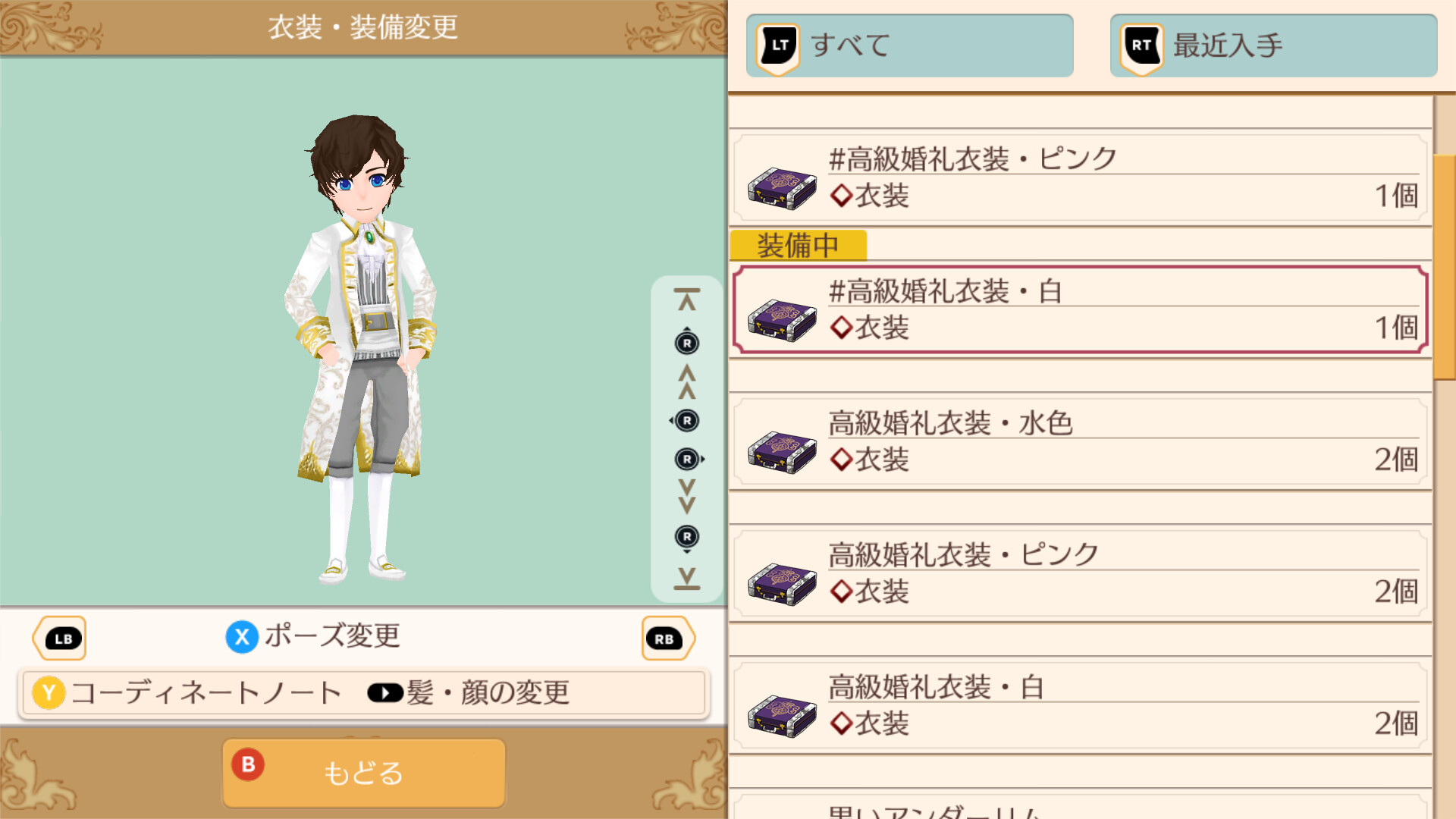The width and height of the screenshot is (1456, 819).
Task: Choose 高級婚礼衣装・ピンク with 2個
Action: (x=1081, y=574)
